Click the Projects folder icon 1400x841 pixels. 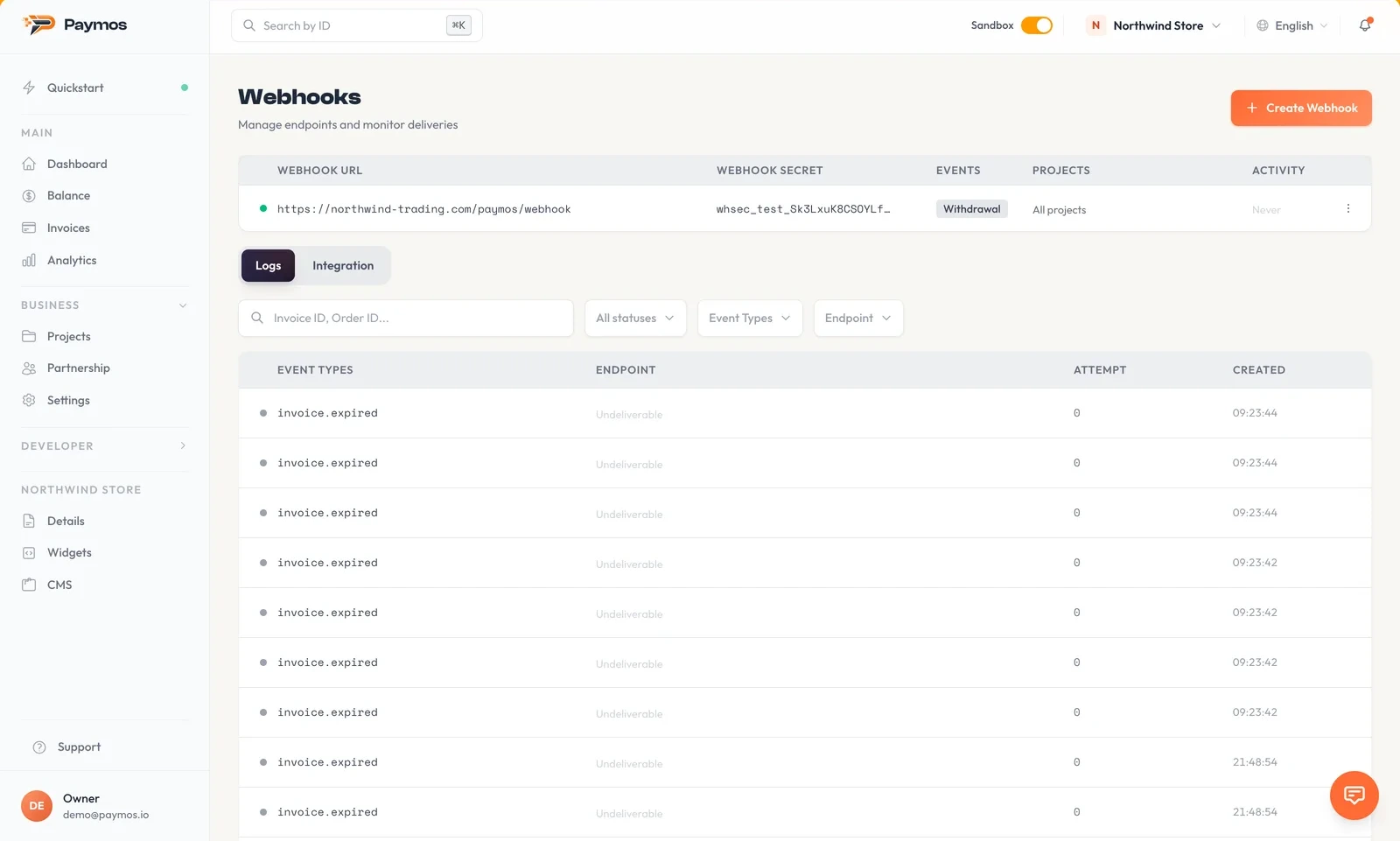point(29,336)
